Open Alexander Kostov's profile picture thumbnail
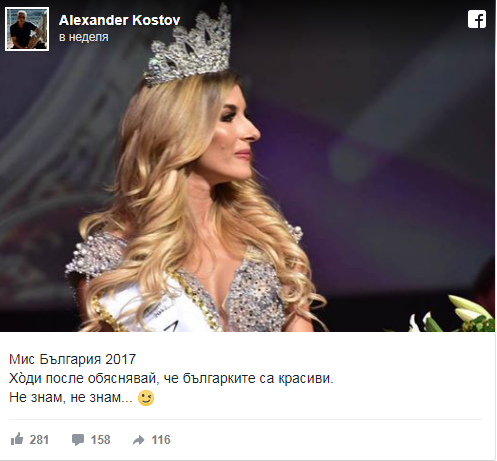Viewport: 497px width, 461px height. tap(27, 29)
